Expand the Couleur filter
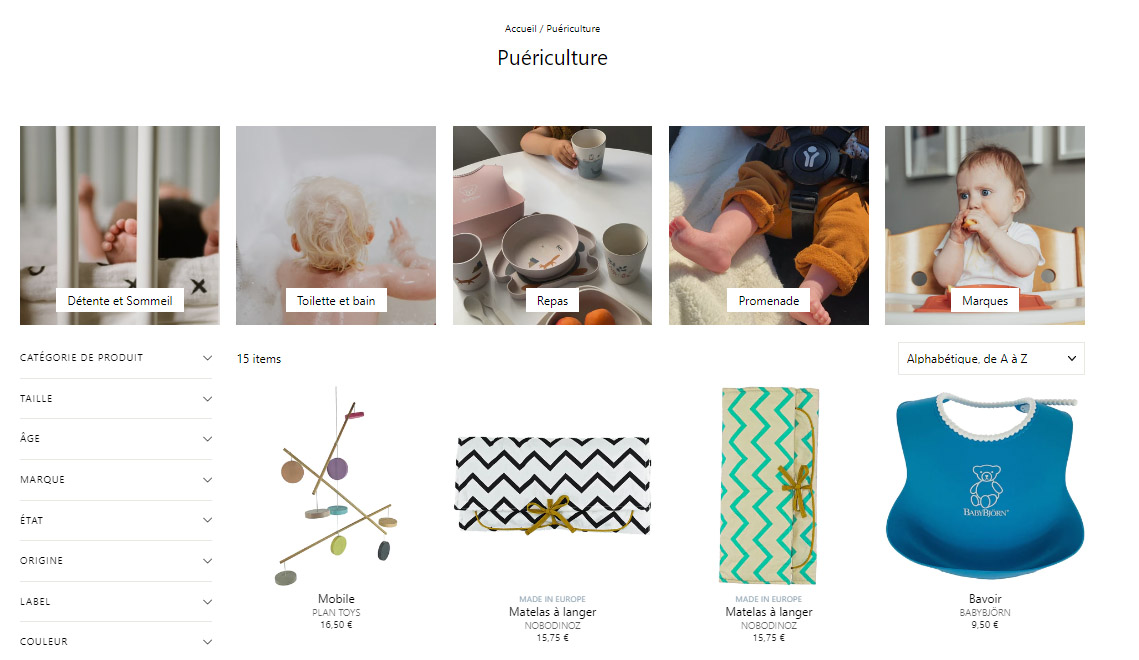The height and width of the screenshot is (660, 1139). (x=116, y=642)
